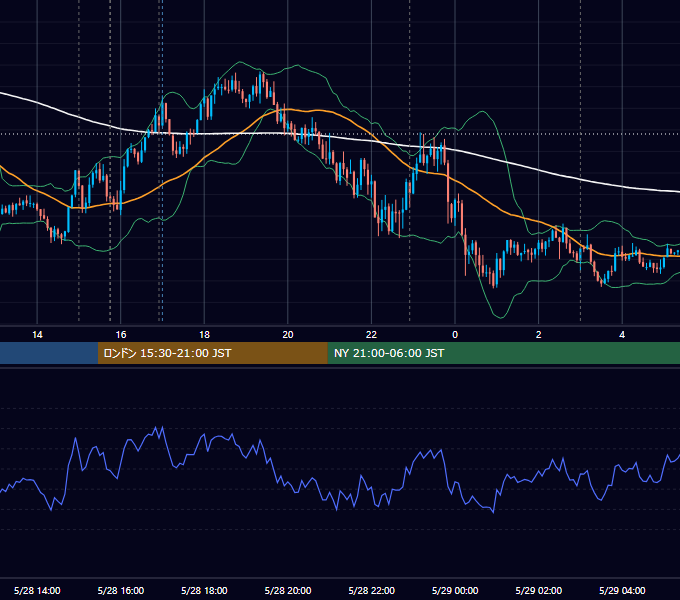
Task: Click the 2 hour axis label
Action: (539, 335)
